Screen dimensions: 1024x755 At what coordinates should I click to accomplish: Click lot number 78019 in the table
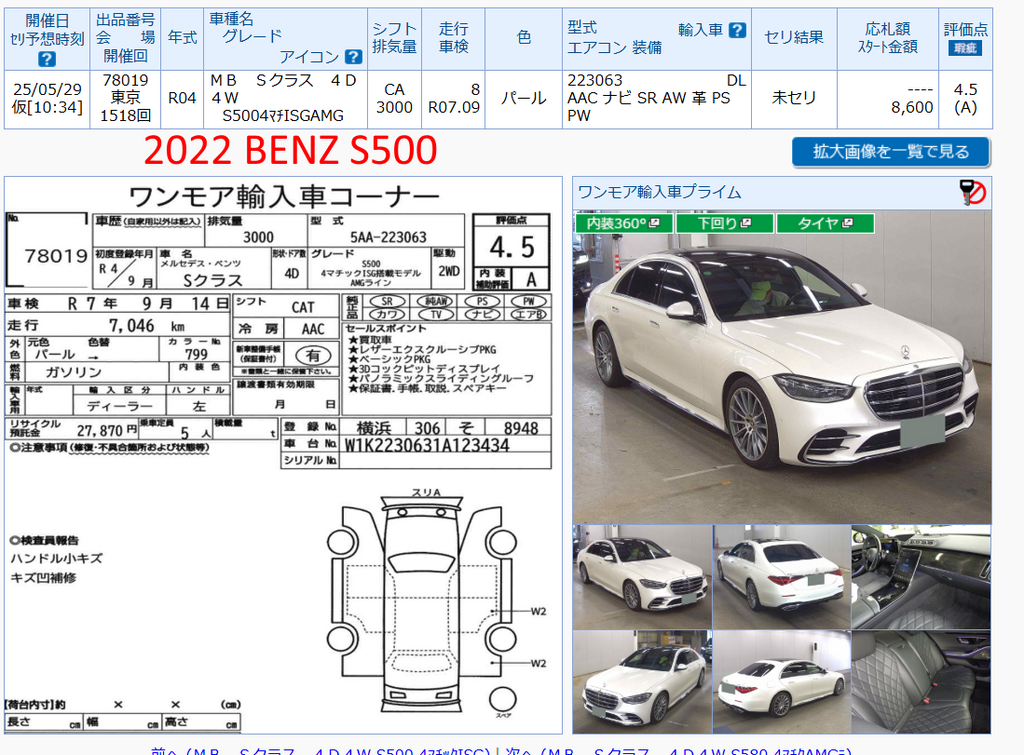(x=125, y=80)
